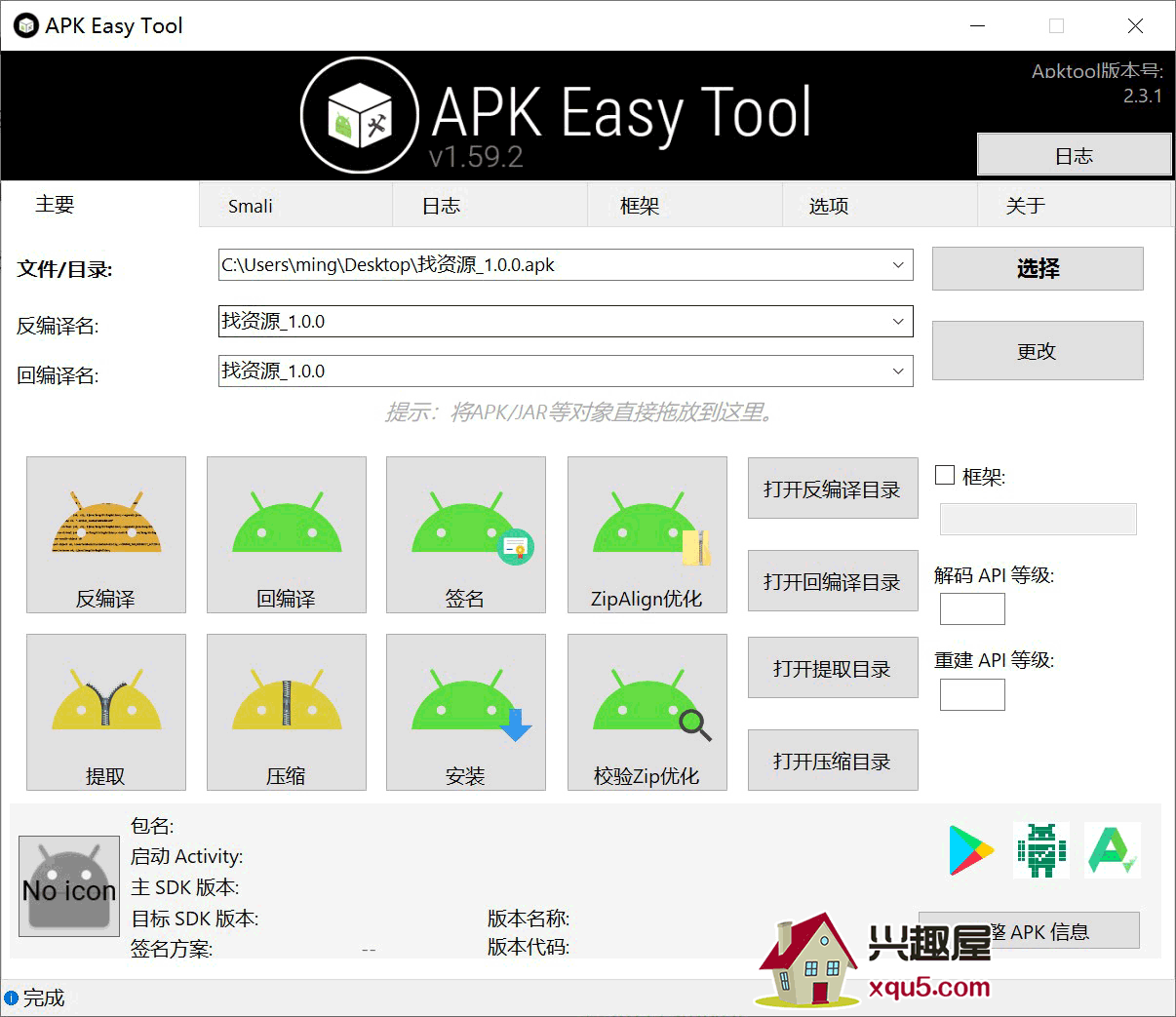Open the 日志 tab

[x=490, y=206]
